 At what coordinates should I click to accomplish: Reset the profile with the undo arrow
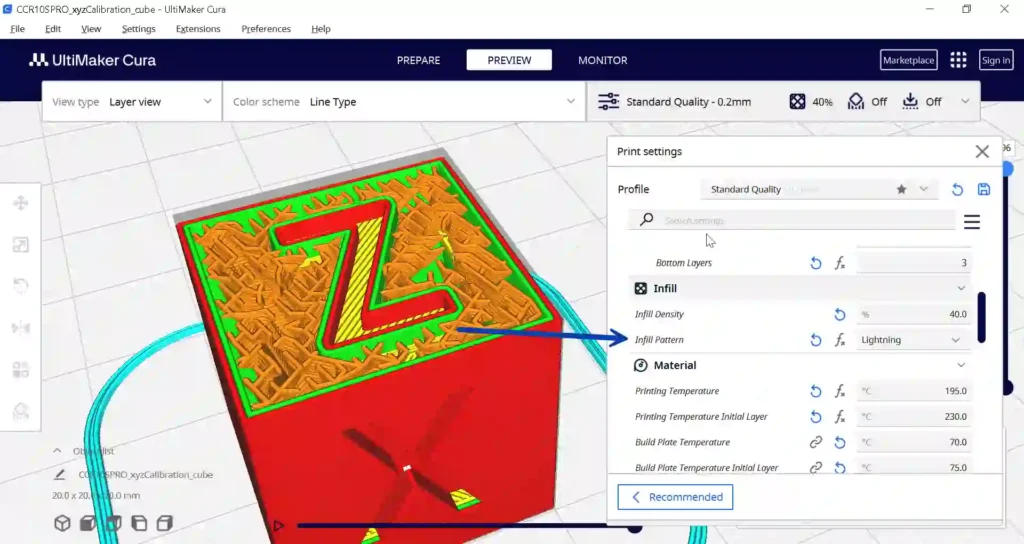[x=957, y=189]
